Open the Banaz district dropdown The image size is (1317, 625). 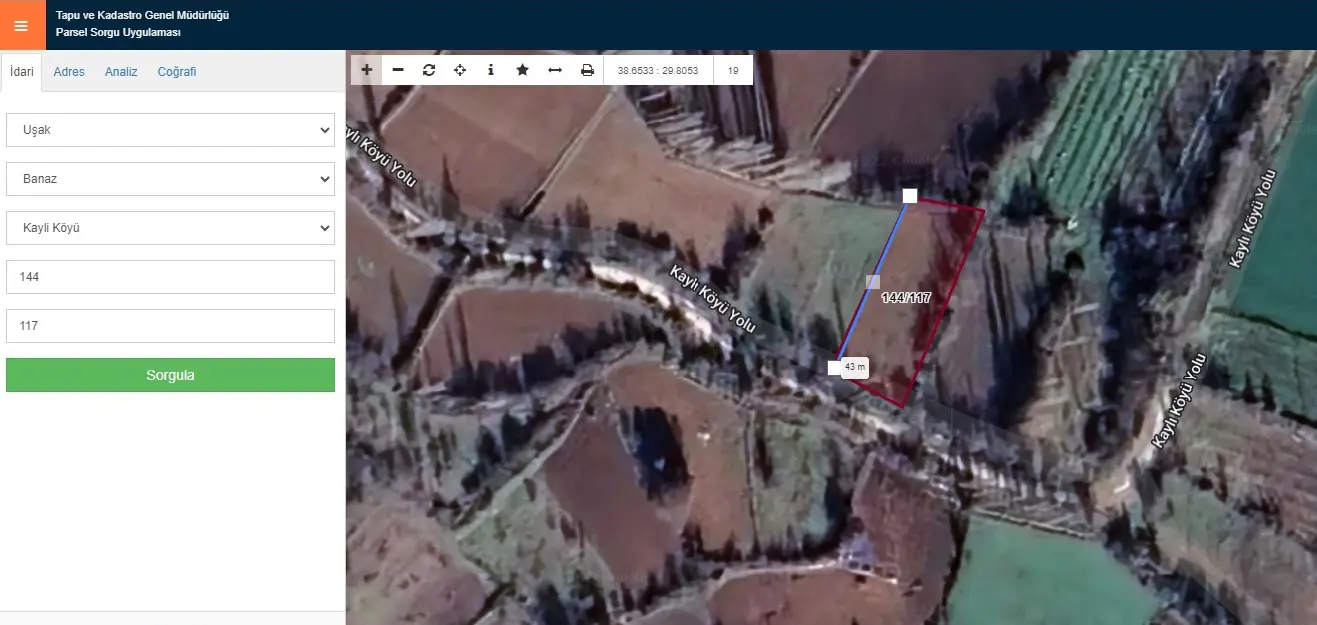170,179
